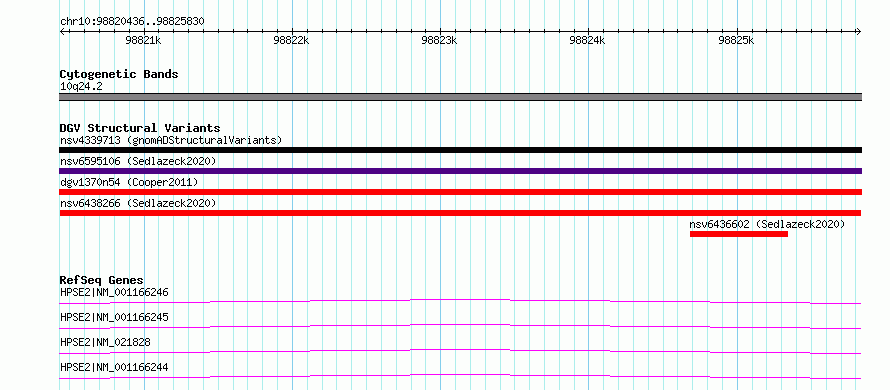Click the 98824k ruler tick label
This screenshot has width=890, height=390.
pos(588,40)
